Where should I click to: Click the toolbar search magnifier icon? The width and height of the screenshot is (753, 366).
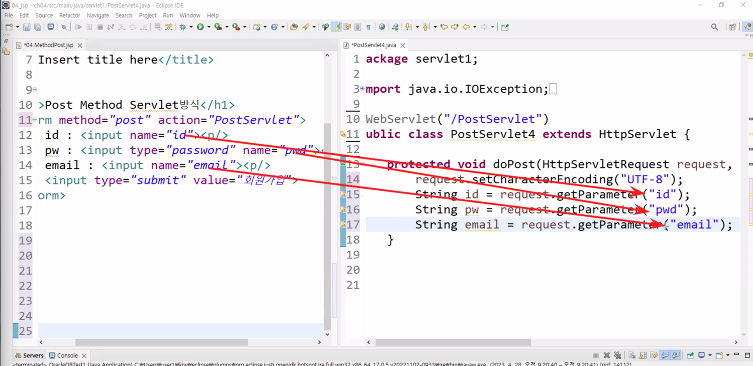715,27
